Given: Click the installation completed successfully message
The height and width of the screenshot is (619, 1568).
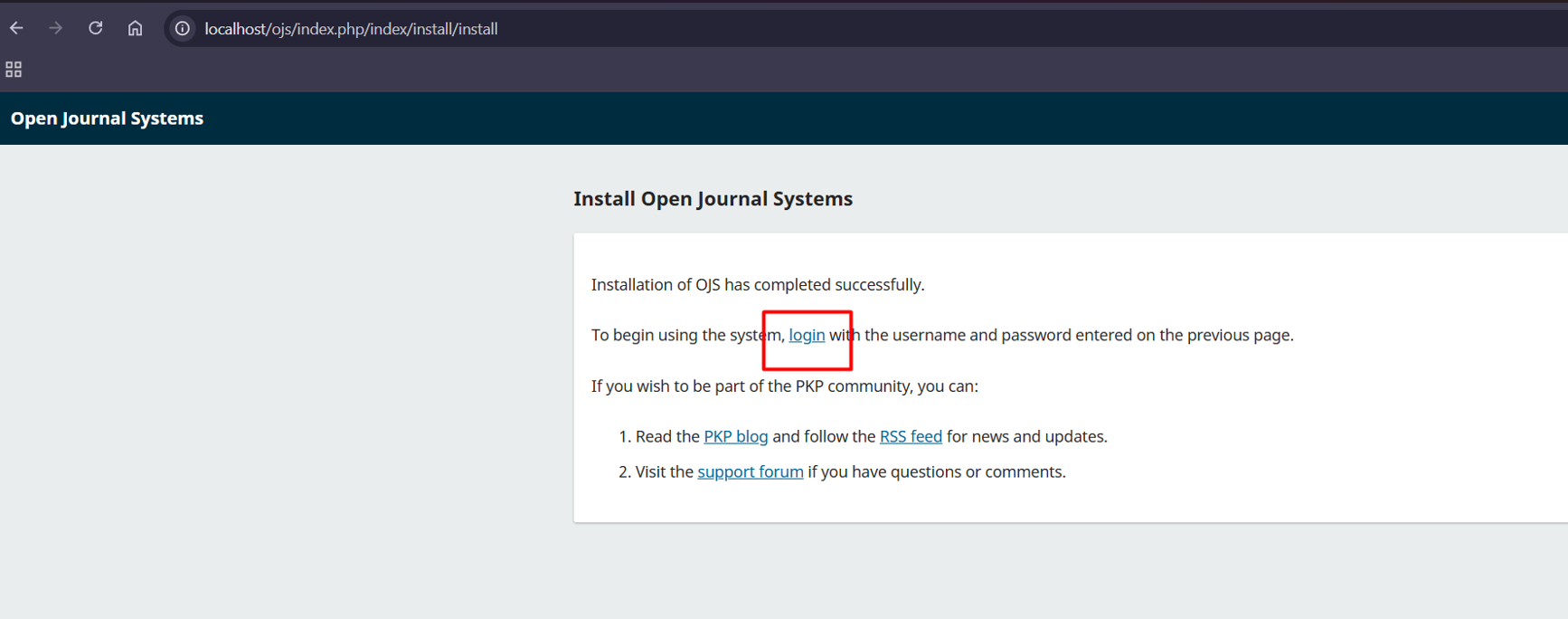Looking at the screenshot, I should (757, 285).
